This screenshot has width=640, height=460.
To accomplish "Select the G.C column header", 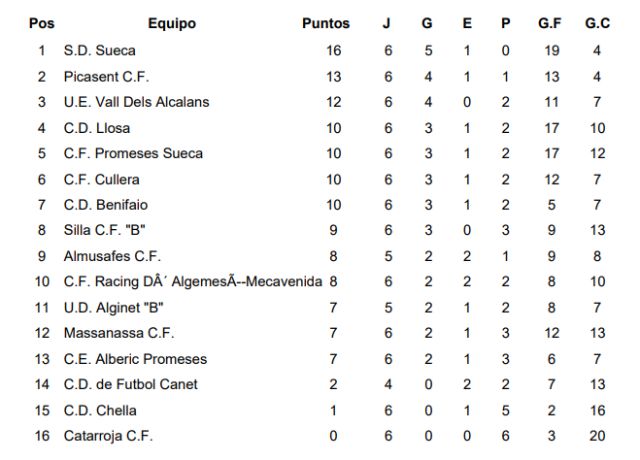I will pos(597,23).
